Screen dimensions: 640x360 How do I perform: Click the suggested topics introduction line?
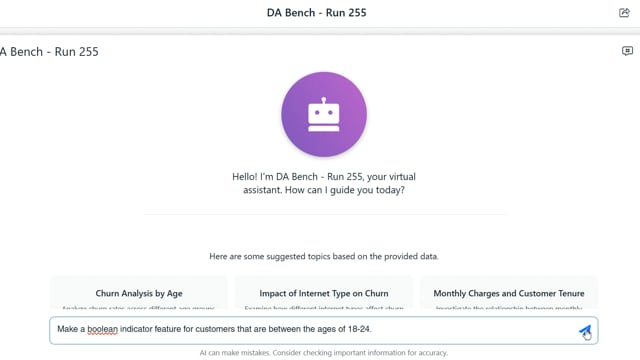(x=324, y=256)
